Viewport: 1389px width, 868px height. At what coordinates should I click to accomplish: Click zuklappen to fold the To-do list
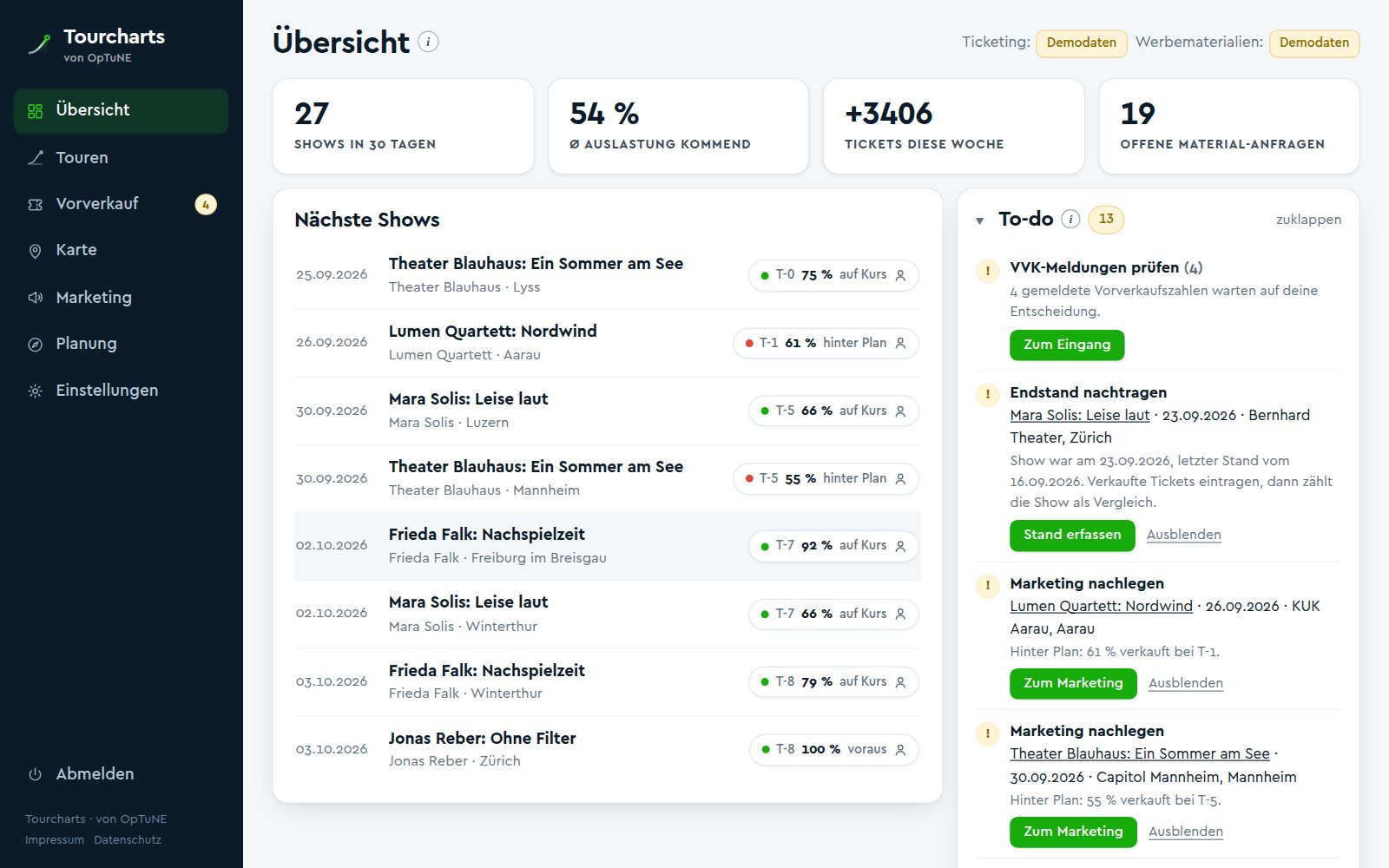point(1308,220)
